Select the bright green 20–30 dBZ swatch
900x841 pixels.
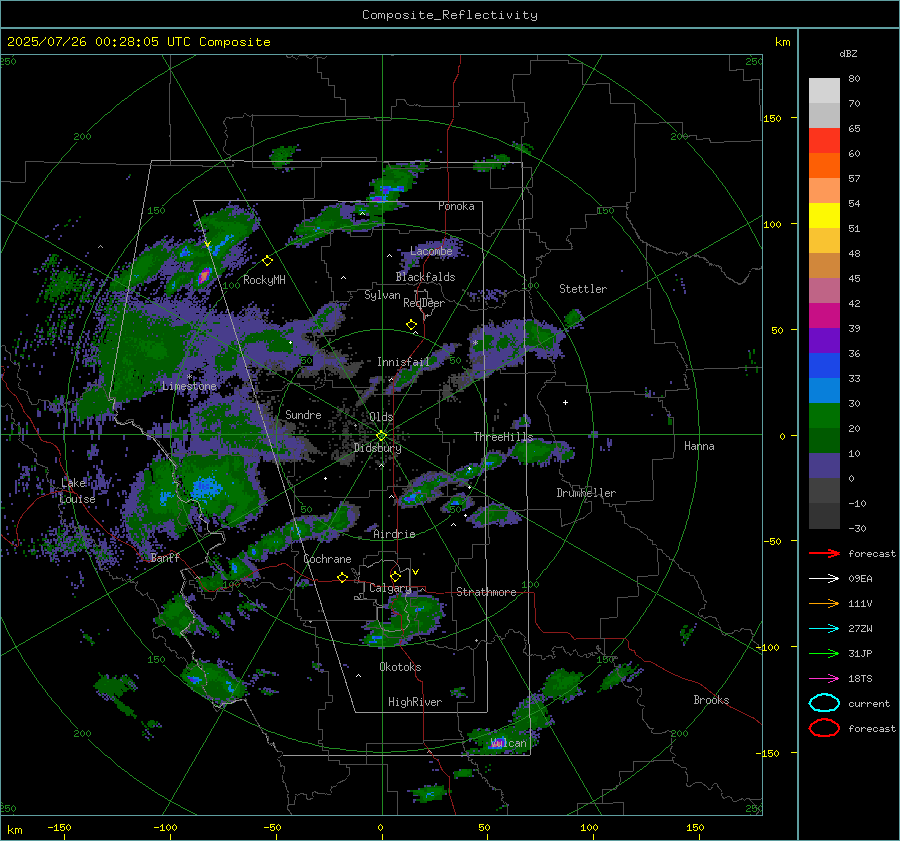pyautogui.click(x=824, y=415)
